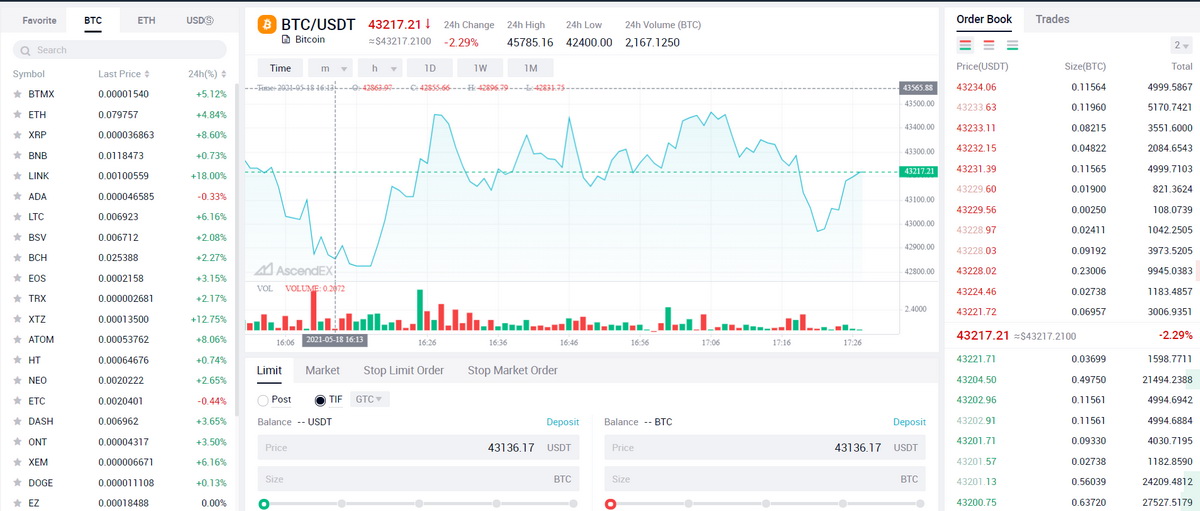Show both bids and asks in order book
Viewport: 1200px width, 511px height.
coord(965,45)
